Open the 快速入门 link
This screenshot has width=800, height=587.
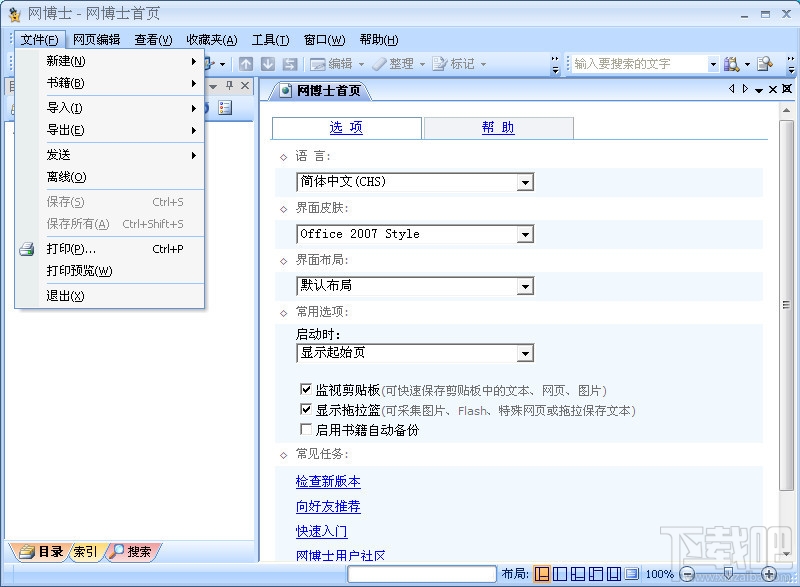tap(320, 531)
